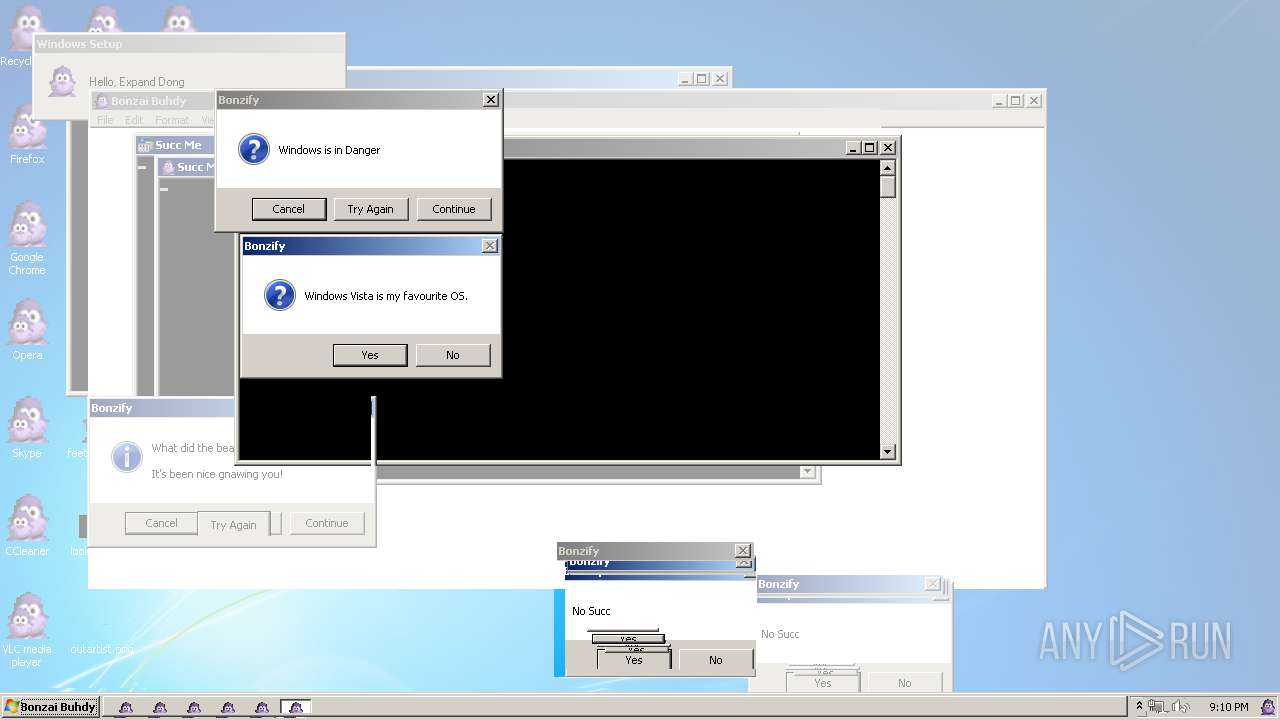Click the scrollbar thumb in black console window
Viewport: 1280px width, 720px height.
(888, 187)
